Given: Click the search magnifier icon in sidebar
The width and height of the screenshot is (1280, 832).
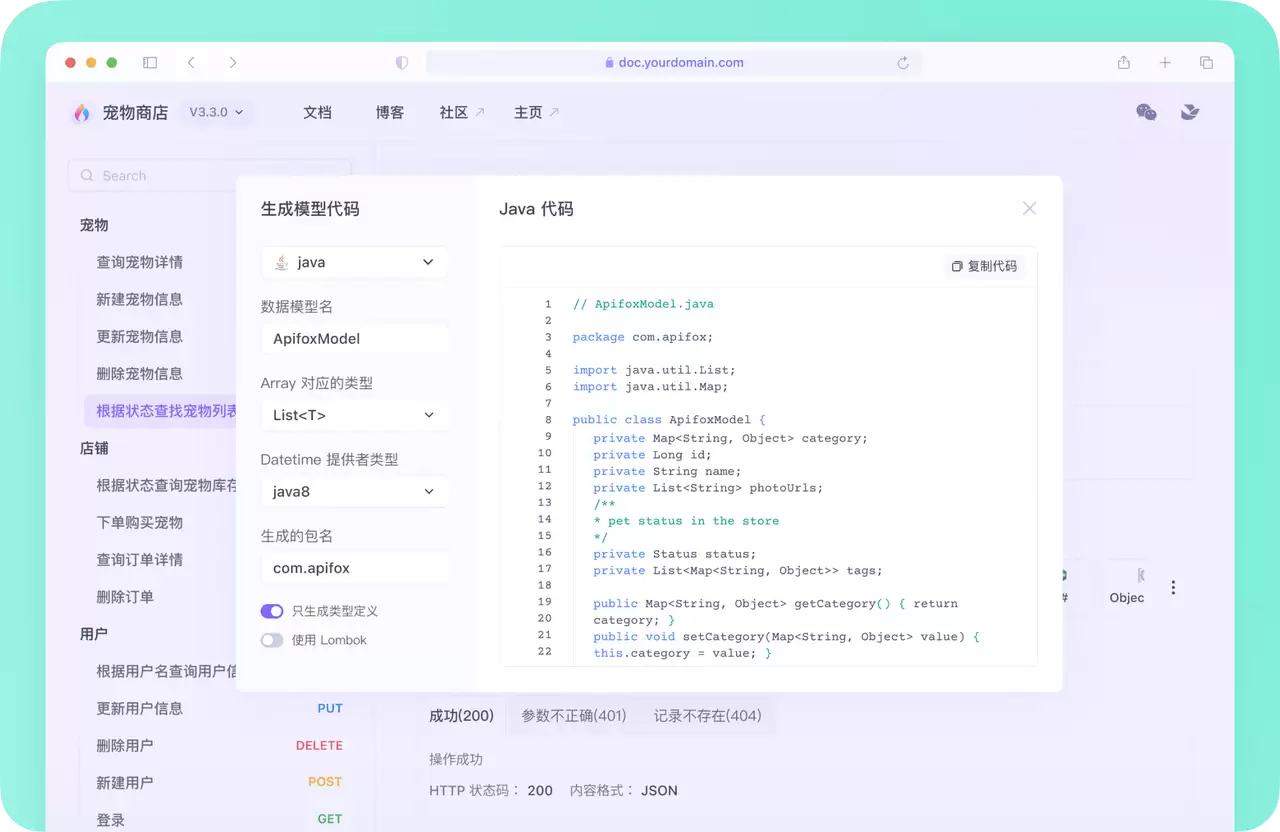Looking at the screenshot, I should 87,175.
